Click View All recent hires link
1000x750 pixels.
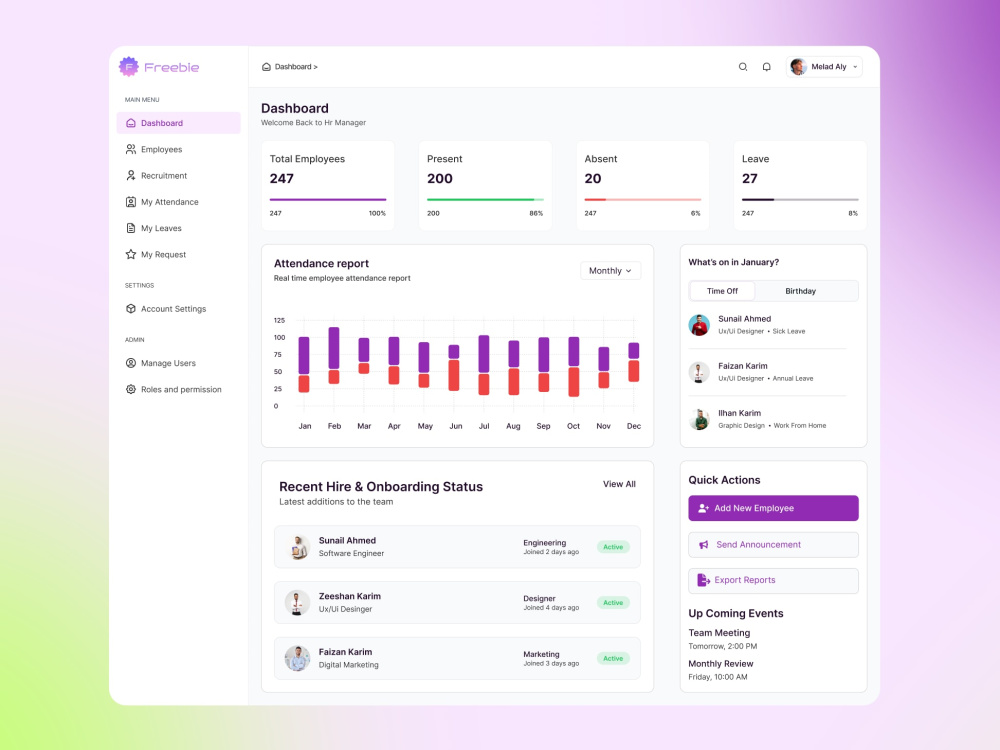(x=619, y=484)
